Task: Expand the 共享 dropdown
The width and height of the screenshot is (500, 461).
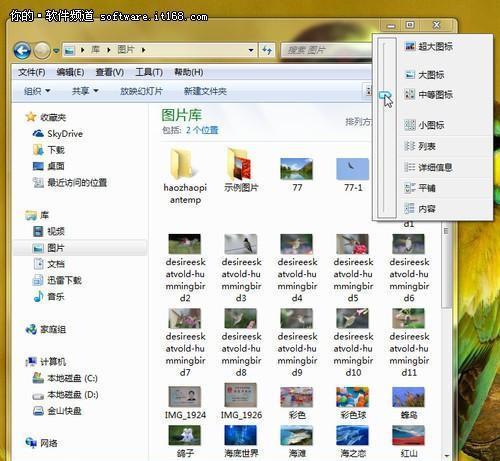Action: pos(85,91)
